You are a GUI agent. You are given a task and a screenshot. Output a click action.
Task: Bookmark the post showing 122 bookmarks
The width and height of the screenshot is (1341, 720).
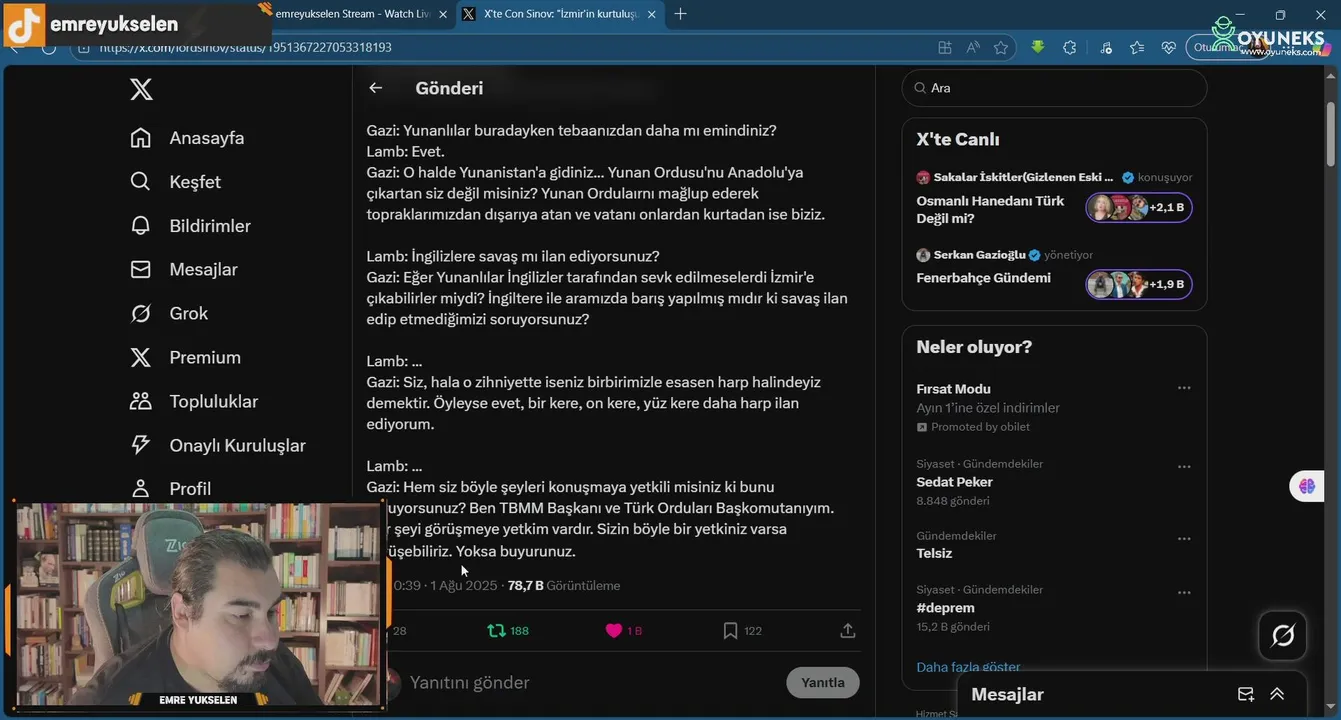742,631
